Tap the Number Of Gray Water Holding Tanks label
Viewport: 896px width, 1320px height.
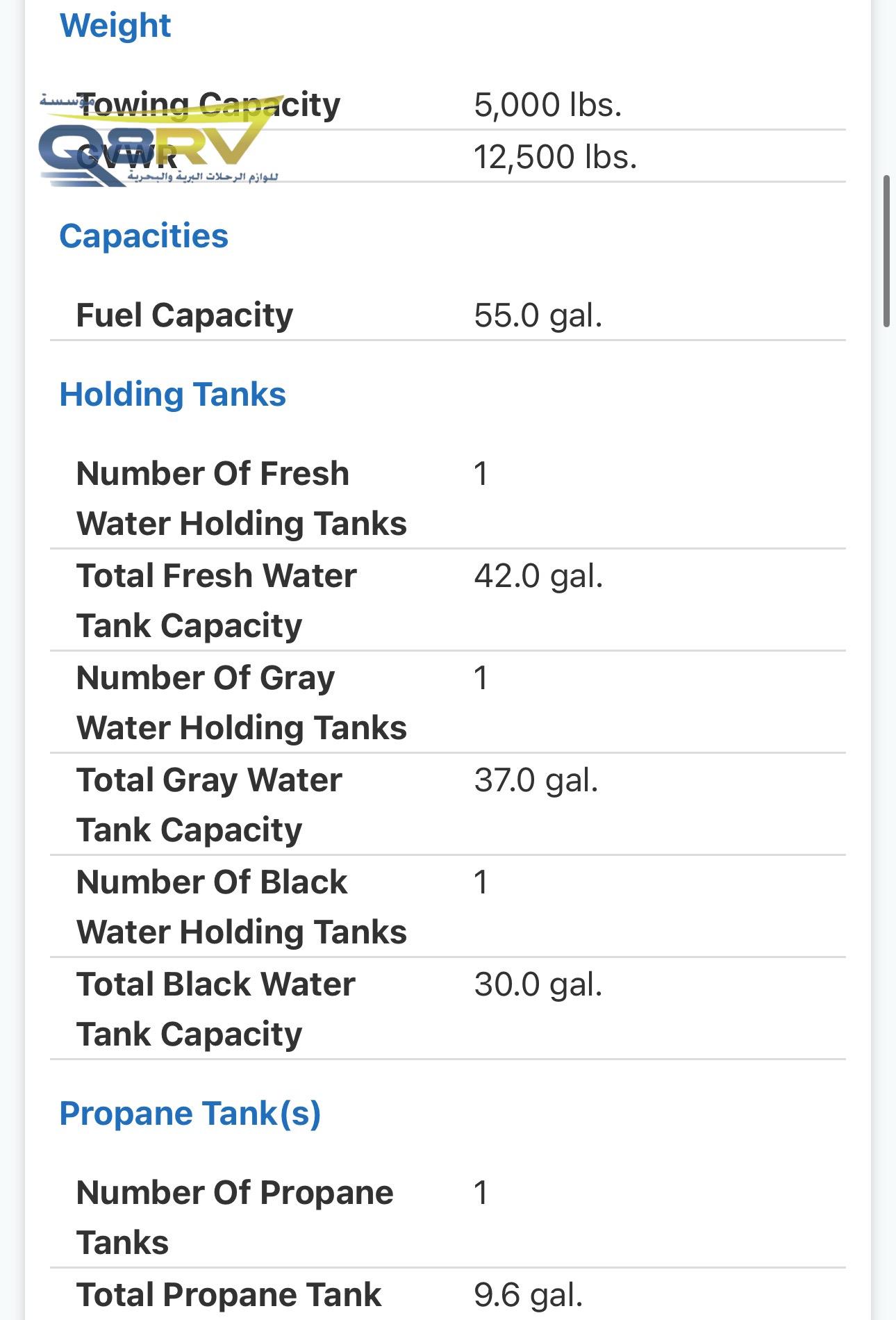[x=241, y=702]
